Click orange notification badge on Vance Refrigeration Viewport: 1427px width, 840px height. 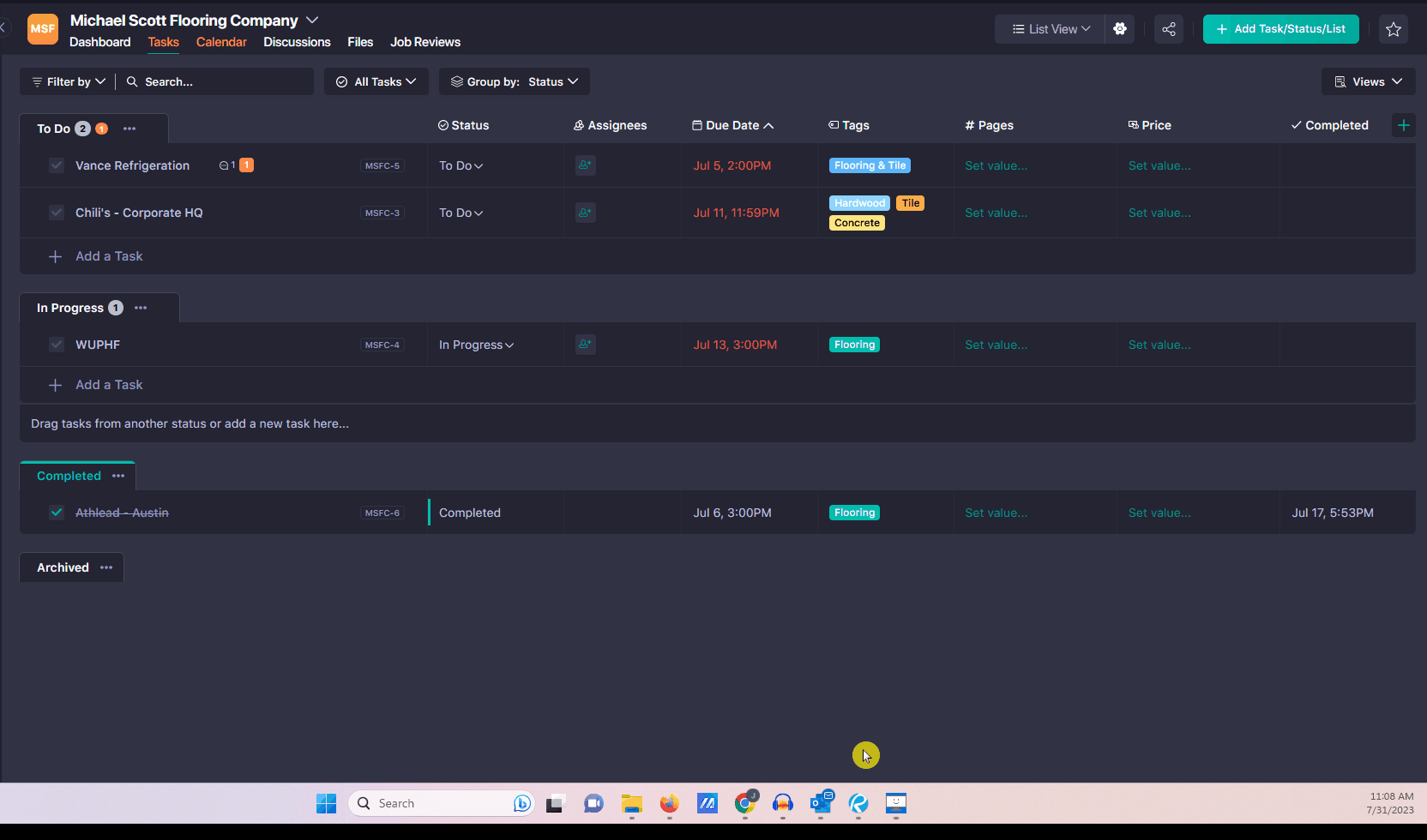[246, 165]
